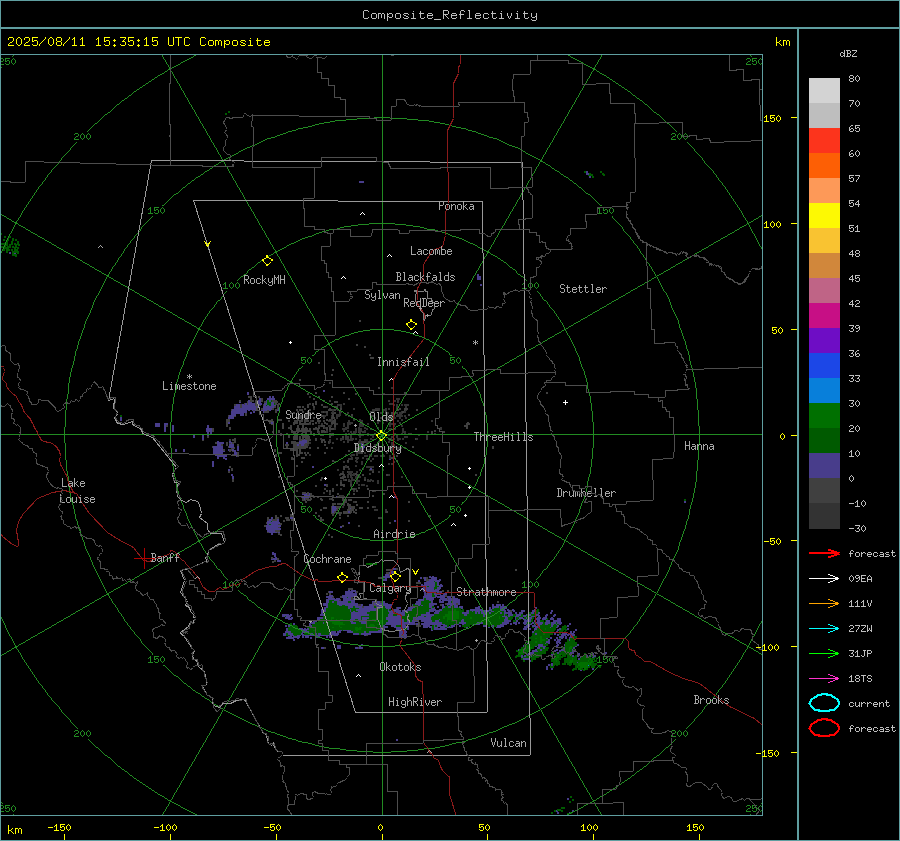The image size is (900, 841).
Task: Click the RockyMH city label
Action: (264, 280)
